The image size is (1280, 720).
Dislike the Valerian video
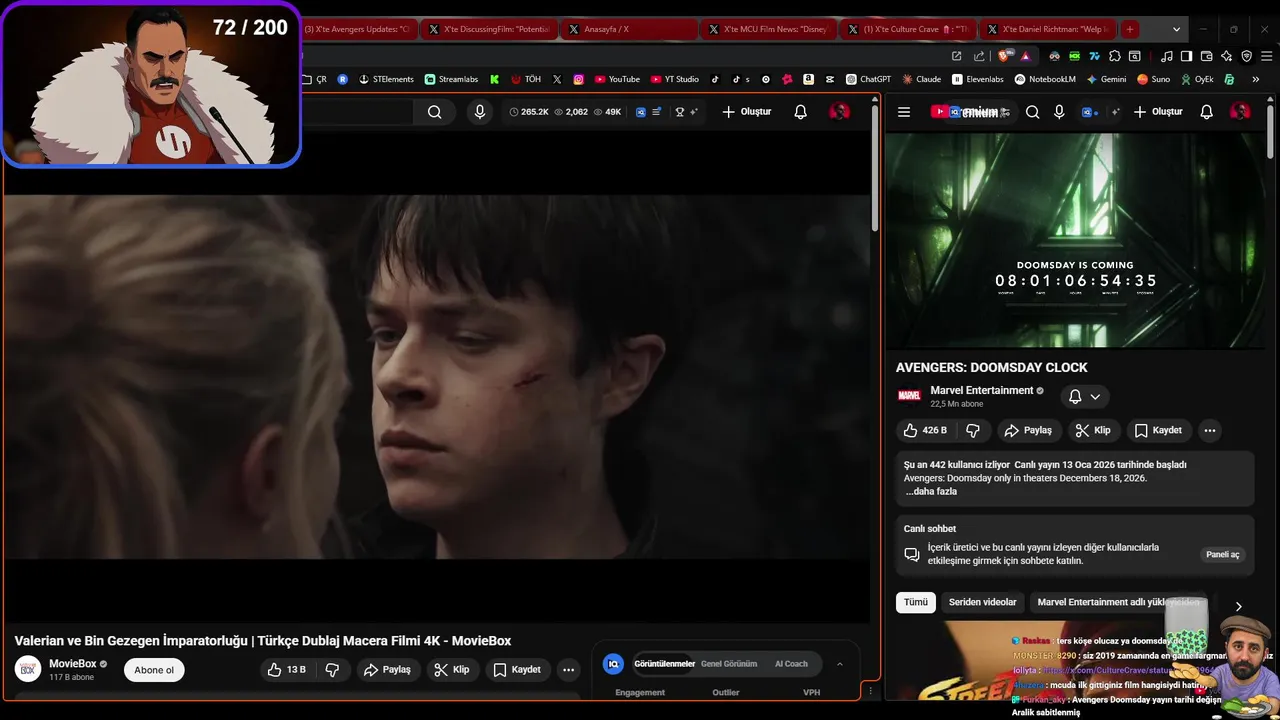click(332, 670)
